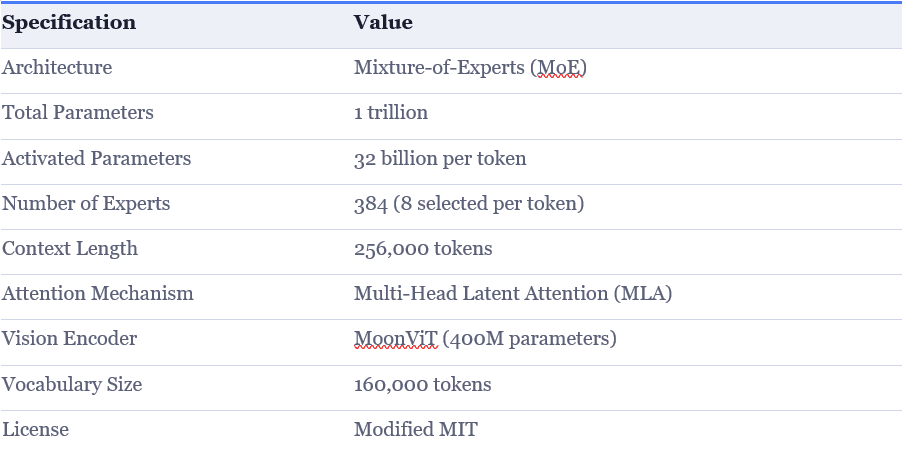
Task: Select the Vocabulary Size label
Action: [x=72, y=385]
